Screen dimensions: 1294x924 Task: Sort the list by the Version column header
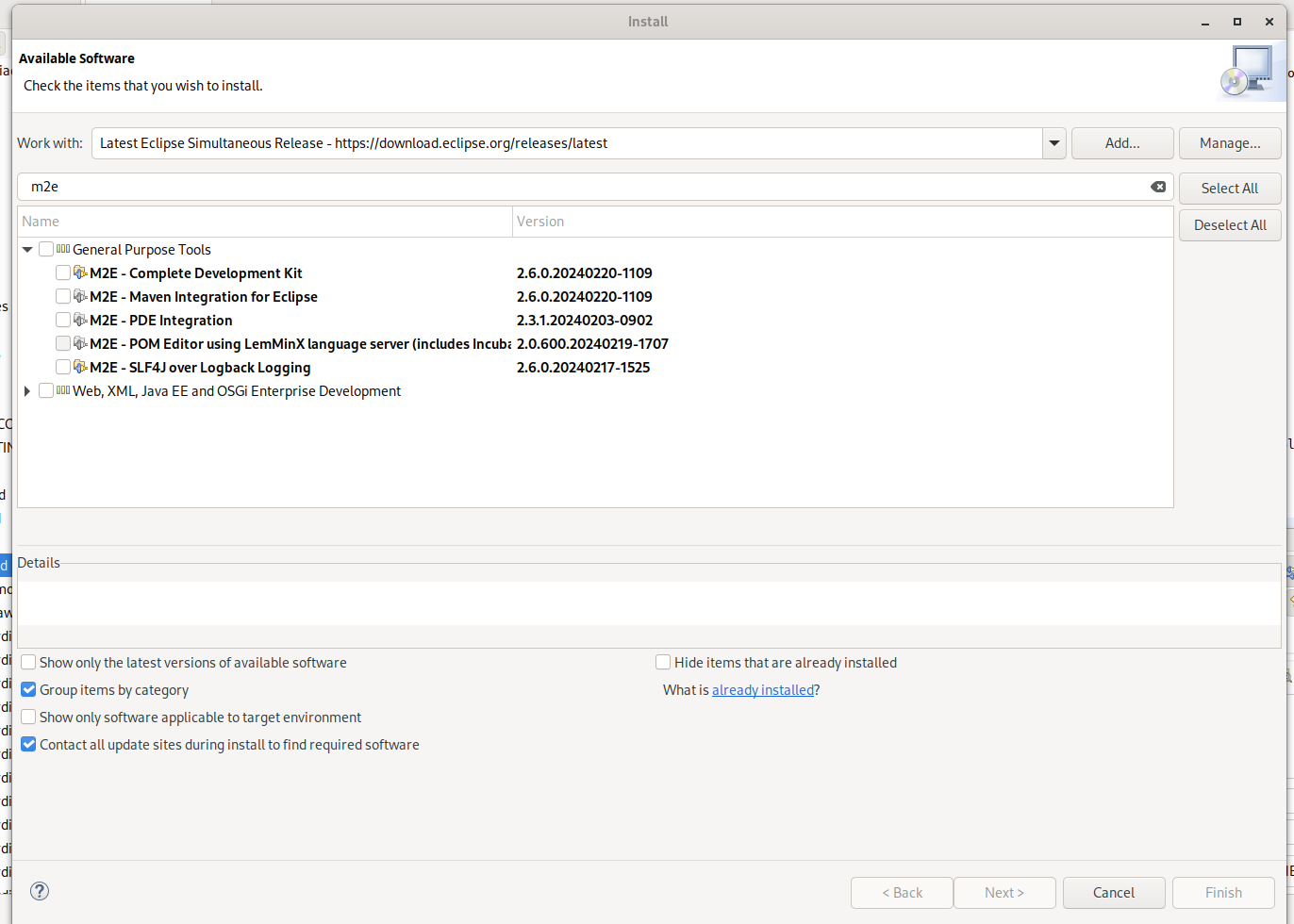click(x=842, y=222)
